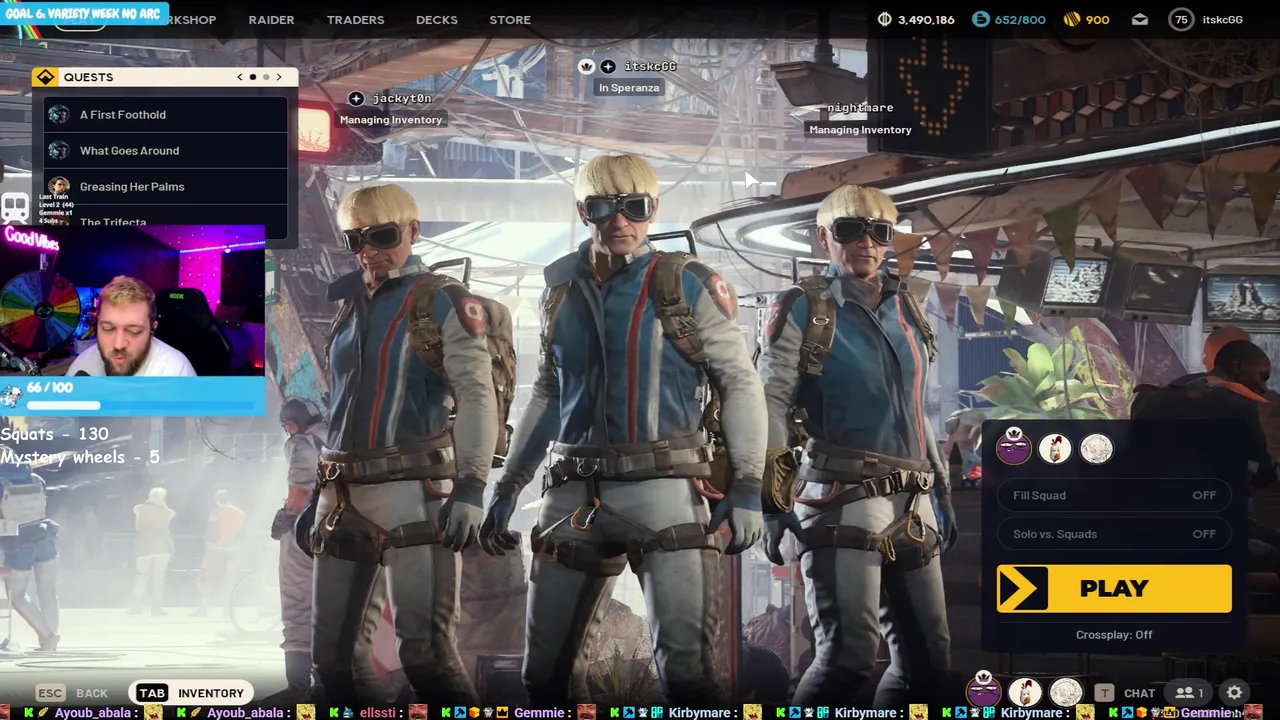
Task: Click the Greasing Her Palms quest portrait
Action: (59, 187)
